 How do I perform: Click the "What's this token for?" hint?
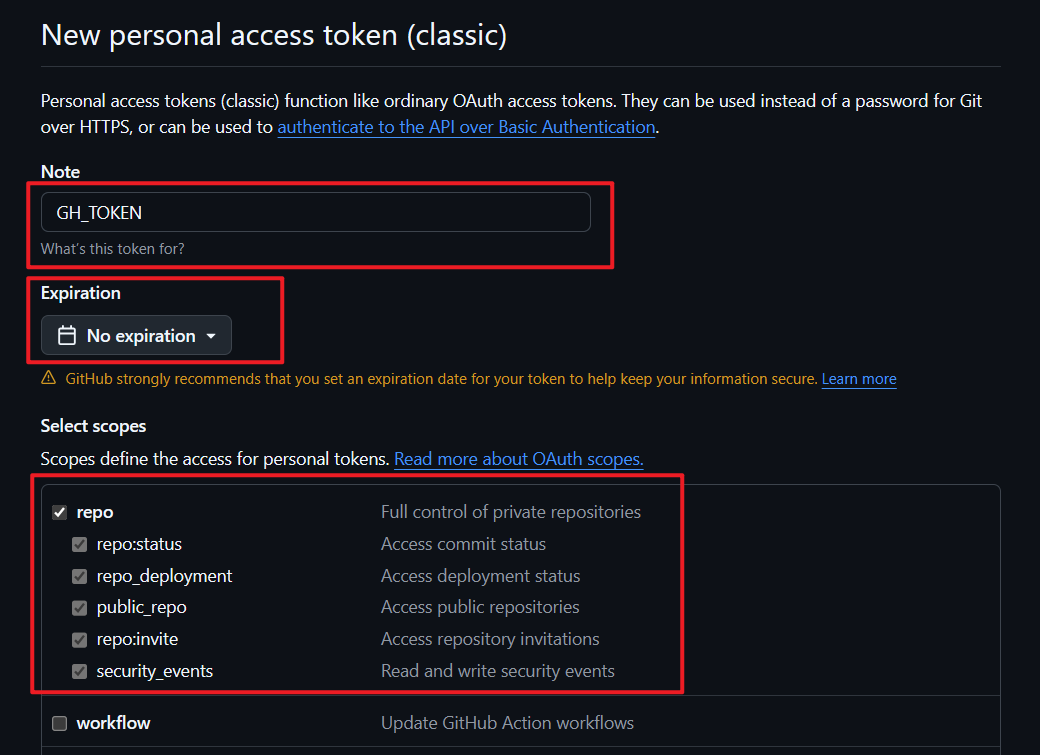tap(112, 248)
